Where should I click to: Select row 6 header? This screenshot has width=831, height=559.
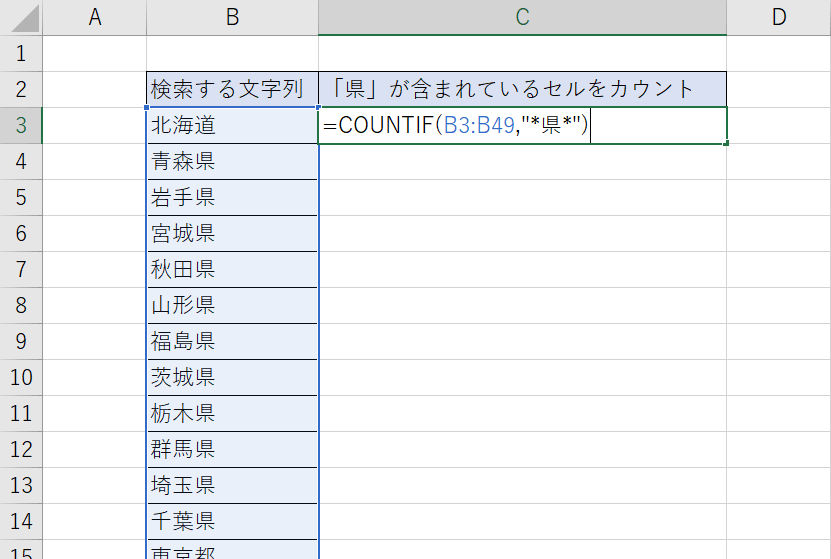tap(21, 234)
